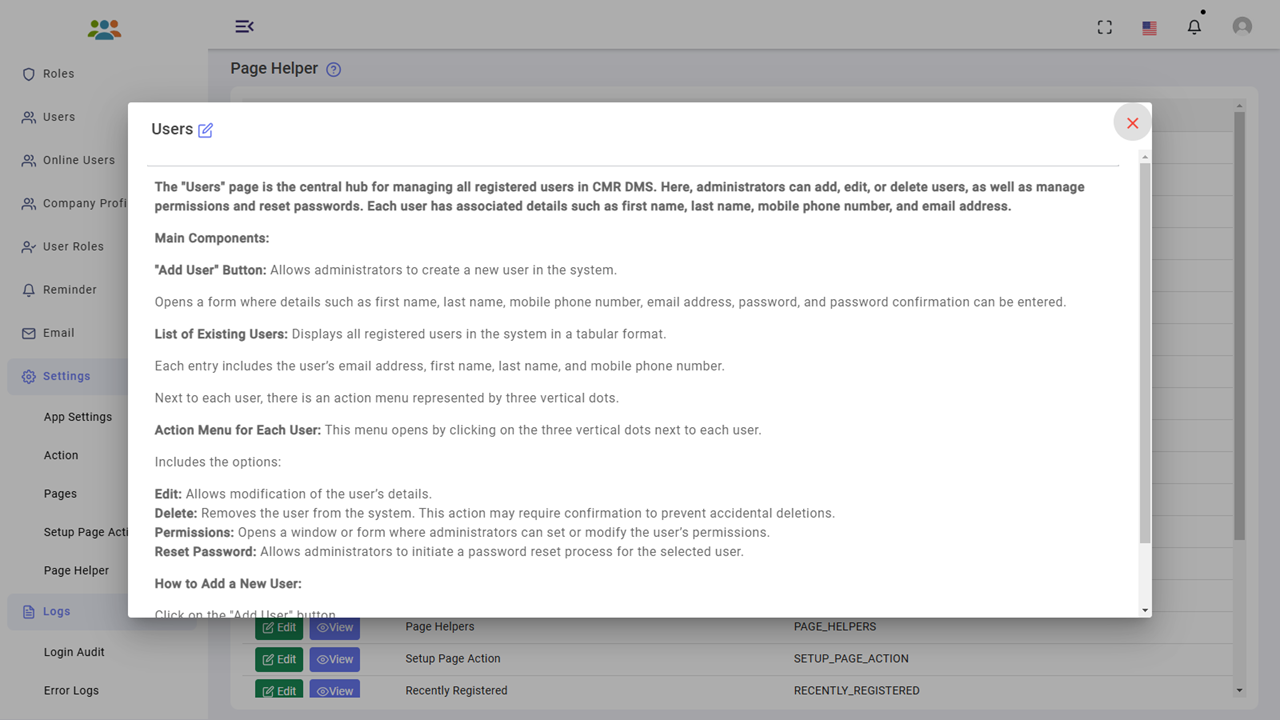
Task: Open the language flag selector
Action: coord(1149,28)
